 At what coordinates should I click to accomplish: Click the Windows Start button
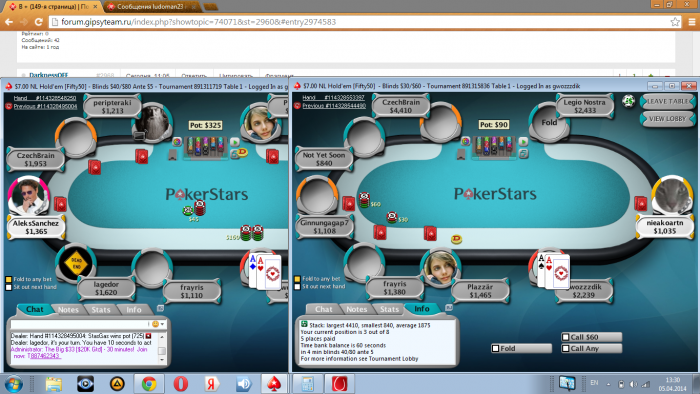tap(13, 384)
